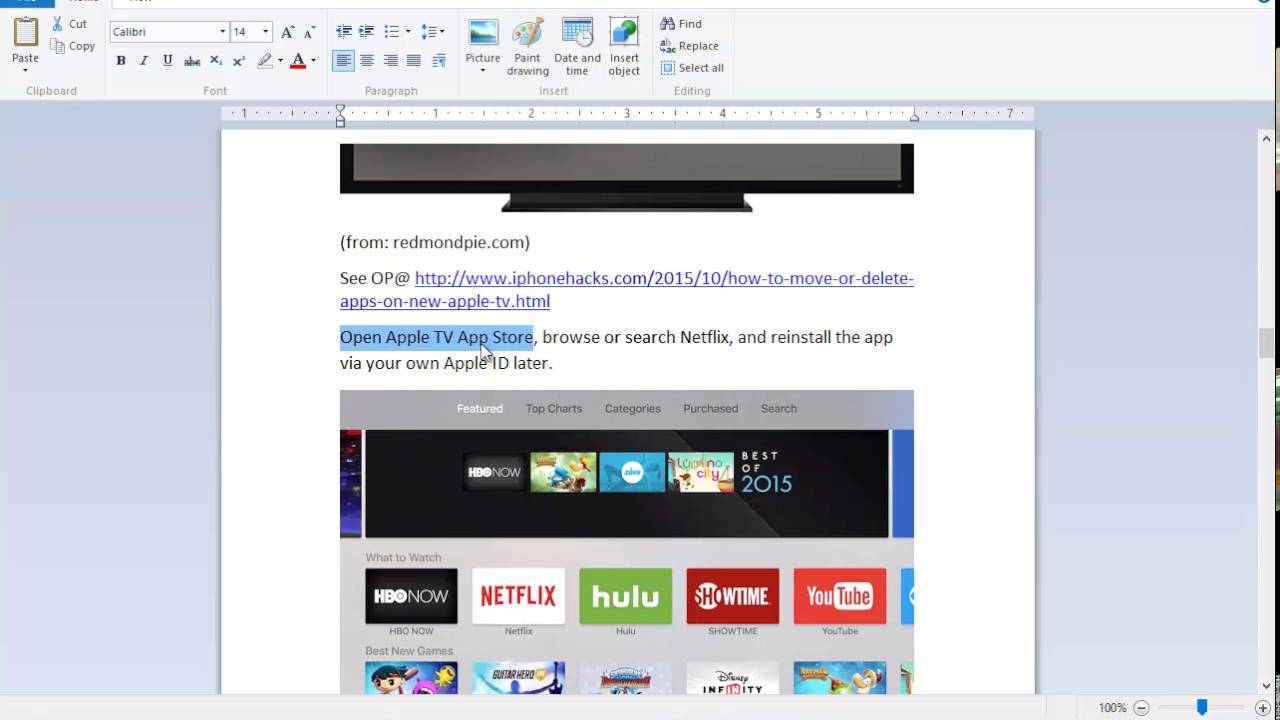Image resolution: width=1280 pixels, height=720 pixels.
Task: Click the left indent marker on ruler
Action: point(340,116)
